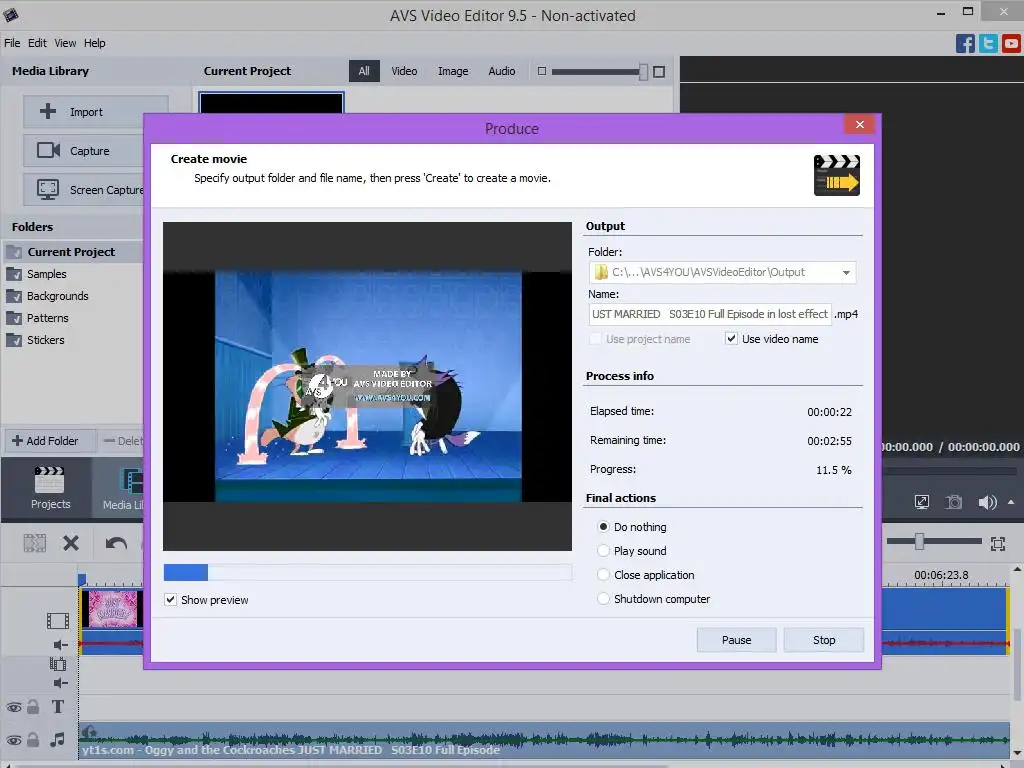Screen dimensions: 1024x768
Task: Toggle the music track lock
Action: (x=33, y=739)
